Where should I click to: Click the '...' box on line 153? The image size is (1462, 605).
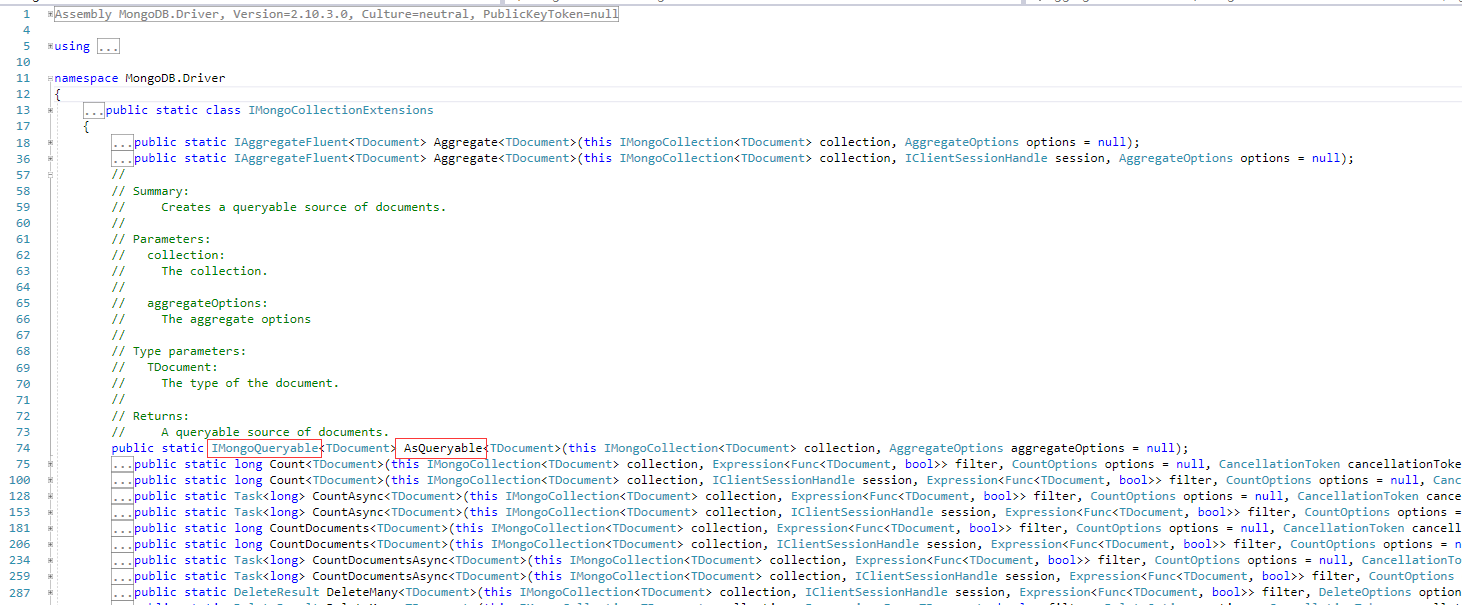pos(122,512)
